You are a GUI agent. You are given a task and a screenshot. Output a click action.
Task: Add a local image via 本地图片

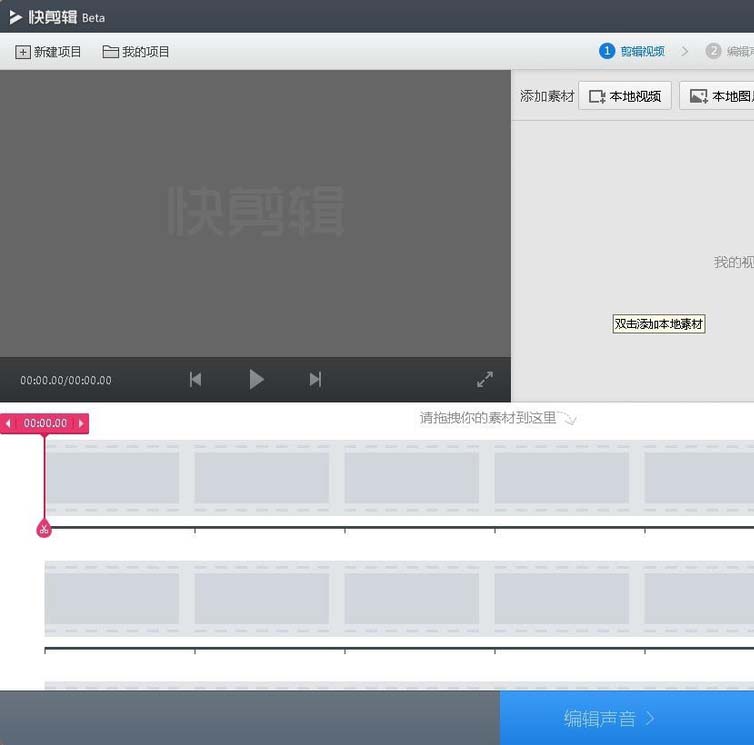[x=717, y=96]
